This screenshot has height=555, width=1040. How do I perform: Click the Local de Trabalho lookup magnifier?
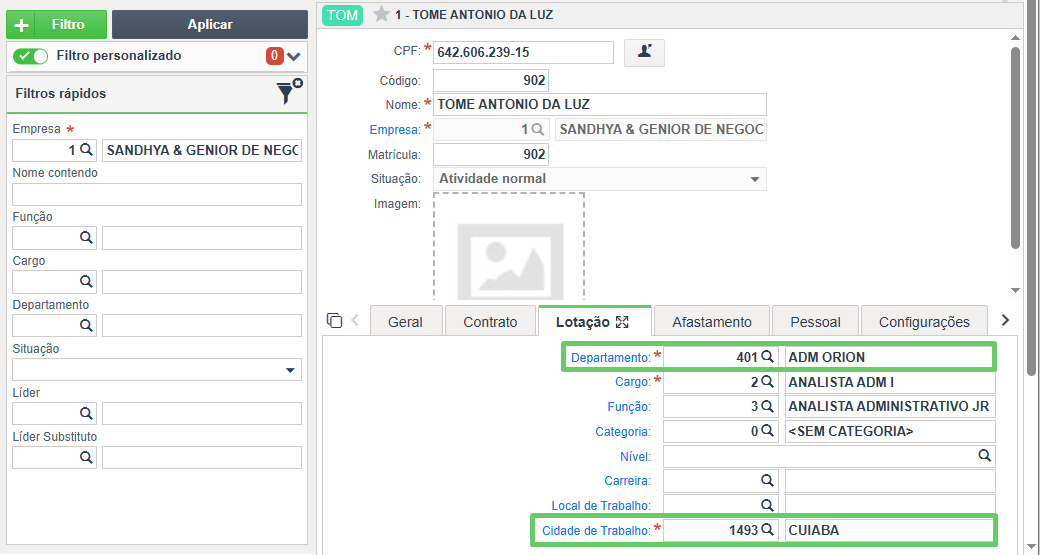(767, 505)
